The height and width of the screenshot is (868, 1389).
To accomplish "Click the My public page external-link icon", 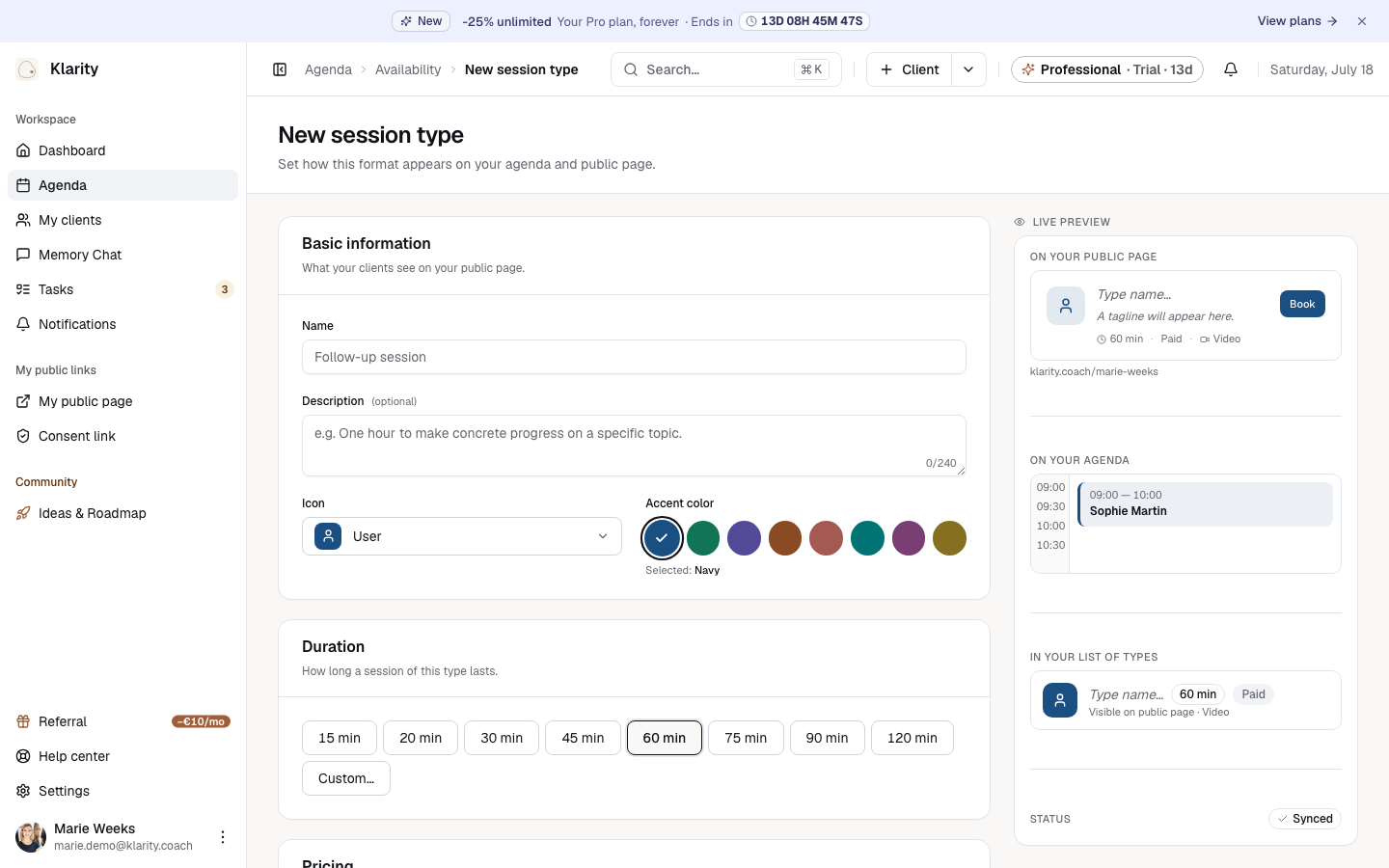I will 23,401.
